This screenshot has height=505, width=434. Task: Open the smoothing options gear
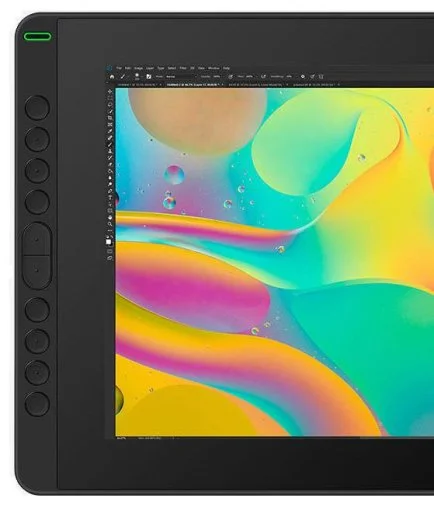click(303, 77)
